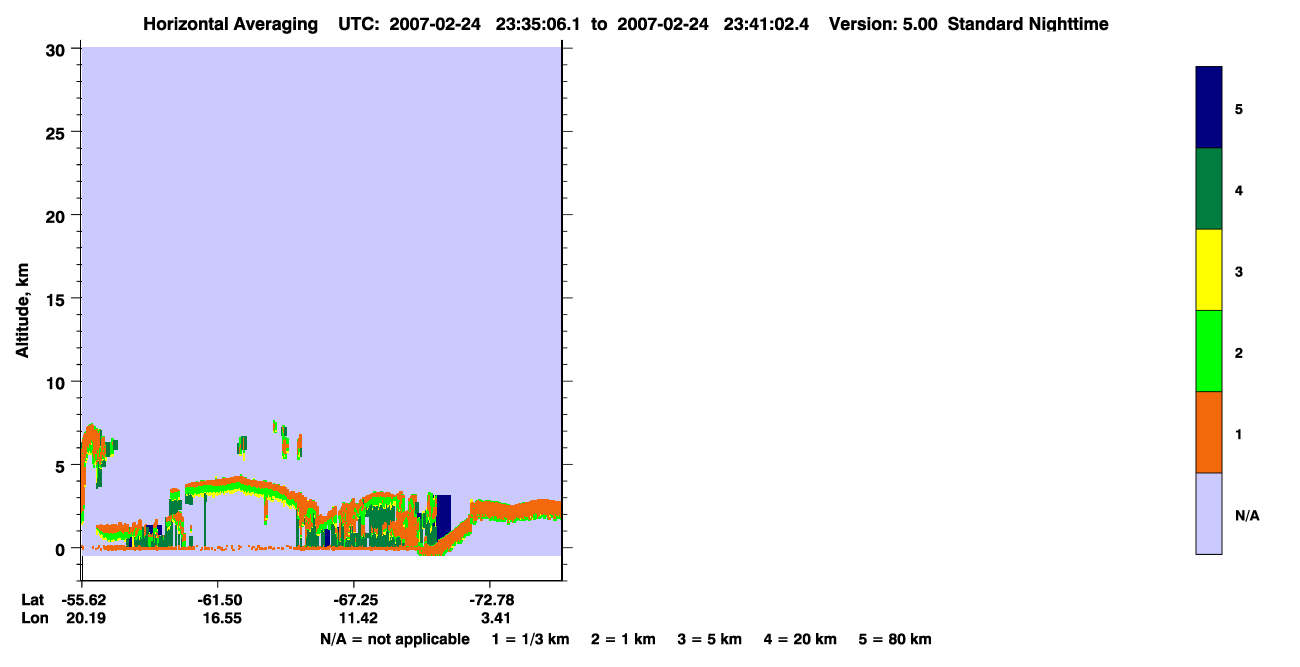
Task: Click the '2 = 1 km' legend note
Action: [x=623, y=639]
